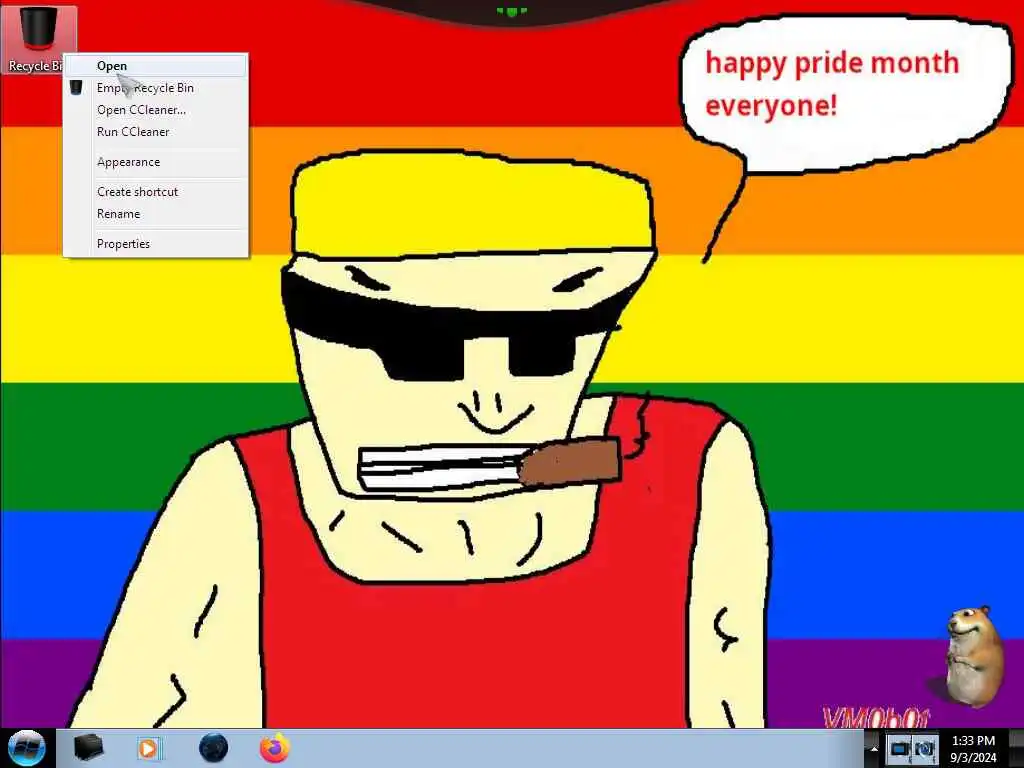Choose Create shortcut
The width and height of the screenshot is (1024, 768).
155,192
